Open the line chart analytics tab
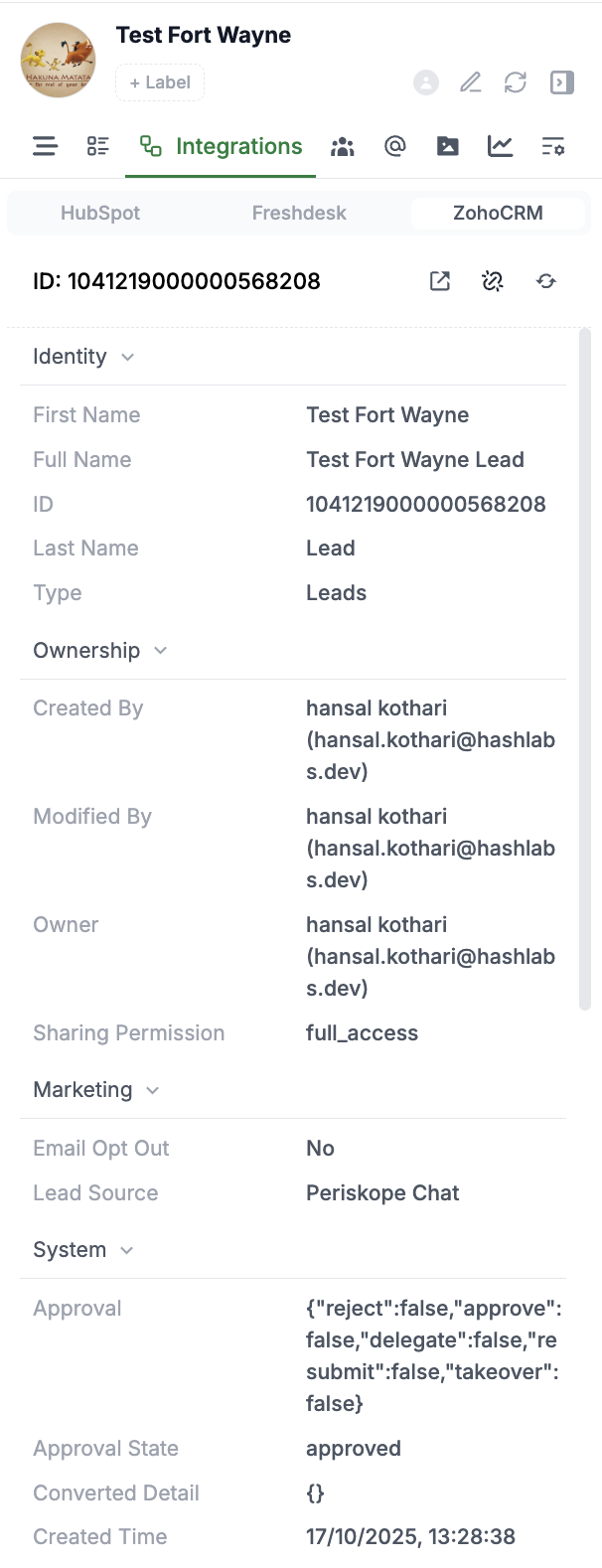The height and width of the screenshot is (1568, 602). coord(501,147)
